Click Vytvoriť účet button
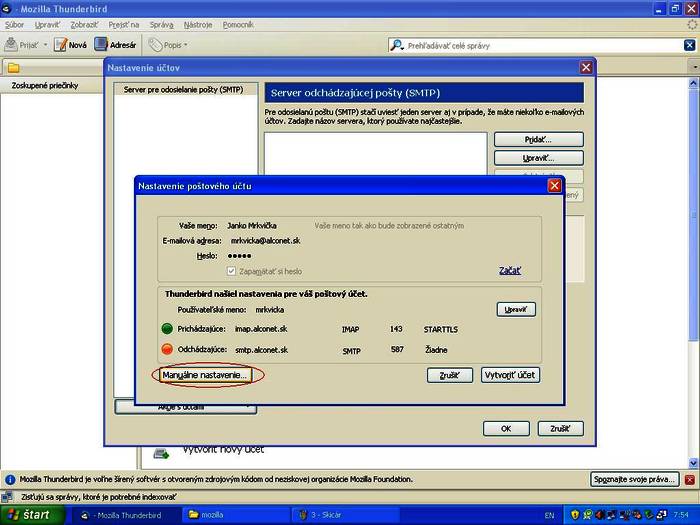The width and height of the screenshot is (700, 525). click(510, 375)
